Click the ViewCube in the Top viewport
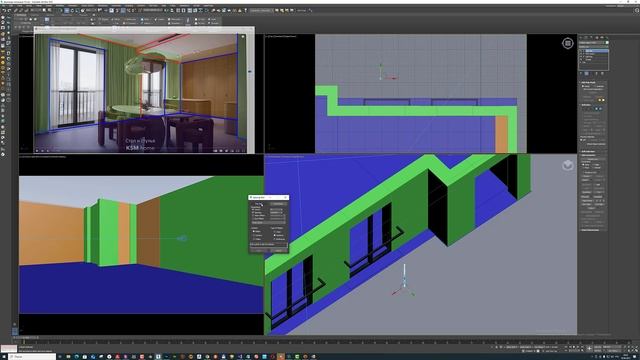 [x=568, y=43]
